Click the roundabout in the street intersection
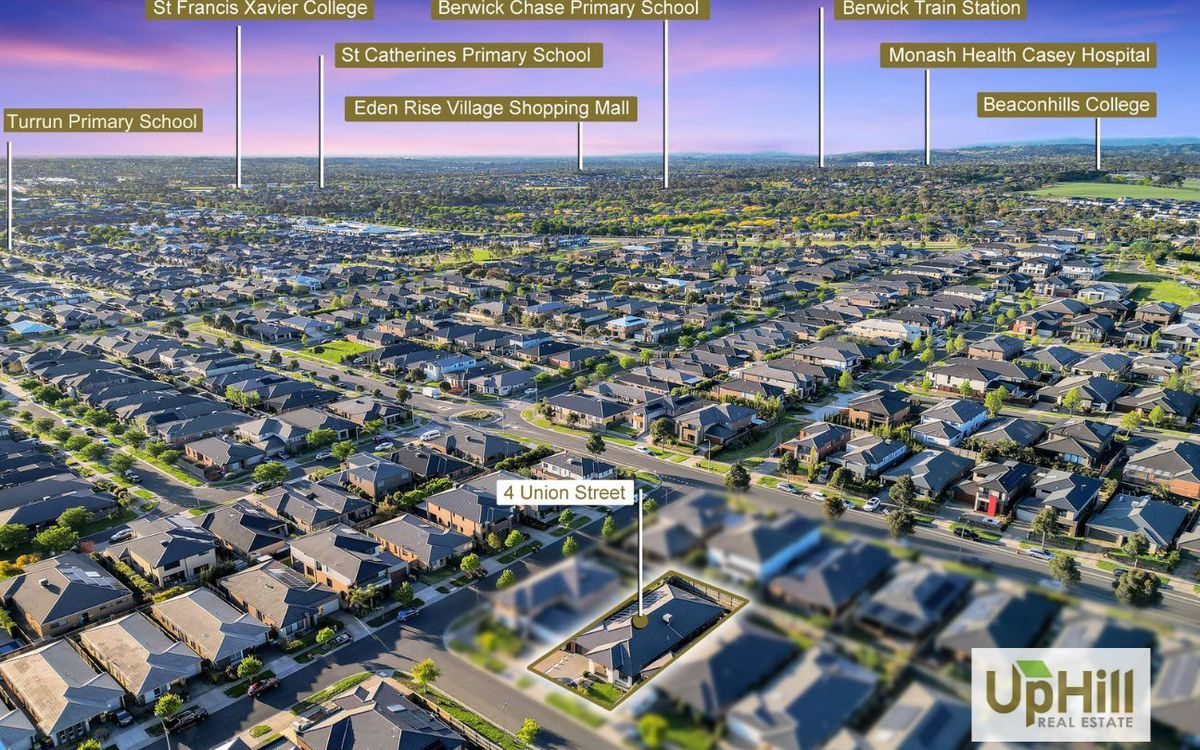 tap(476, 415)
